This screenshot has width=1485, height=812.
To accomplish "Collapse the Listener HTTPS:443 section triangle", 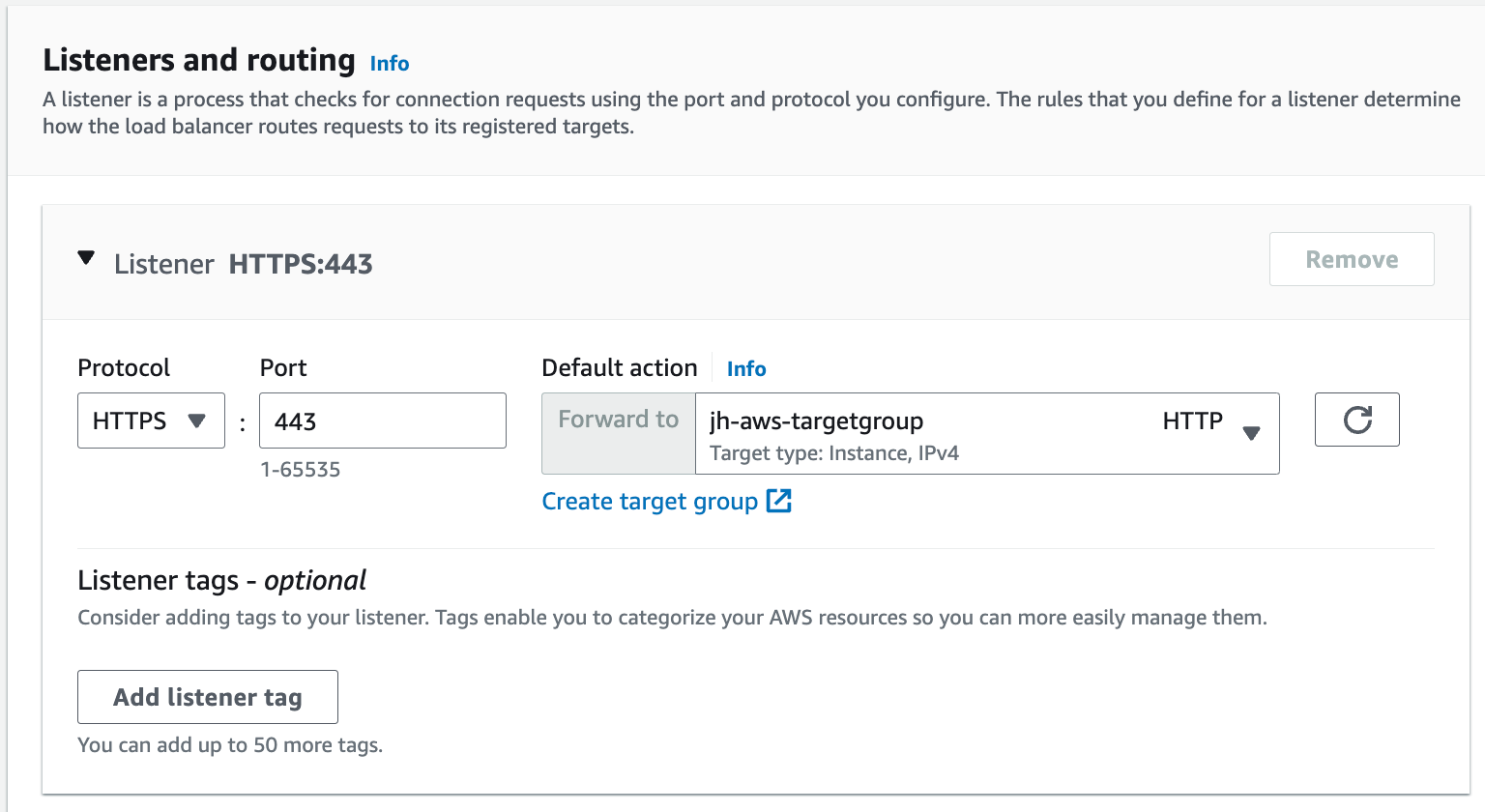I will click(86, 258).
